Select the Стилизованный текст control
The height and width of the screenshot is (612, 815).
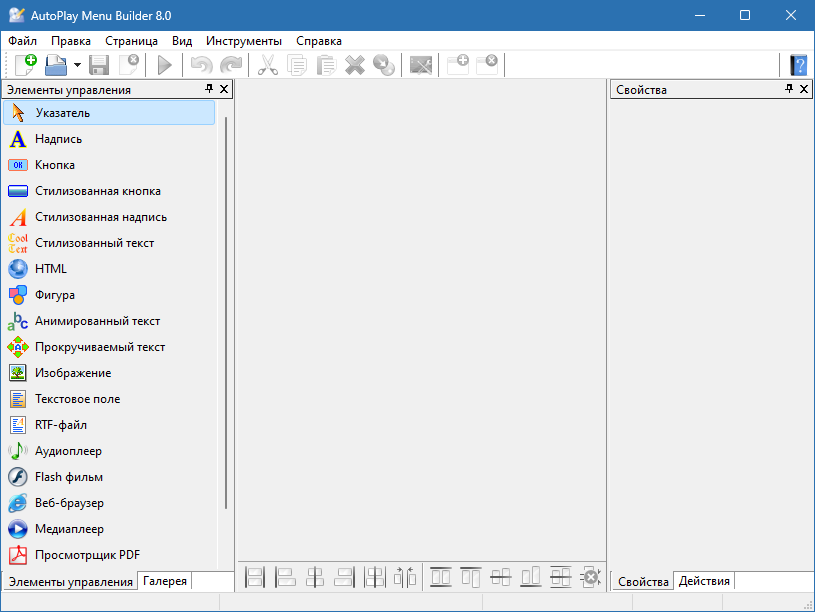point(109,243)
